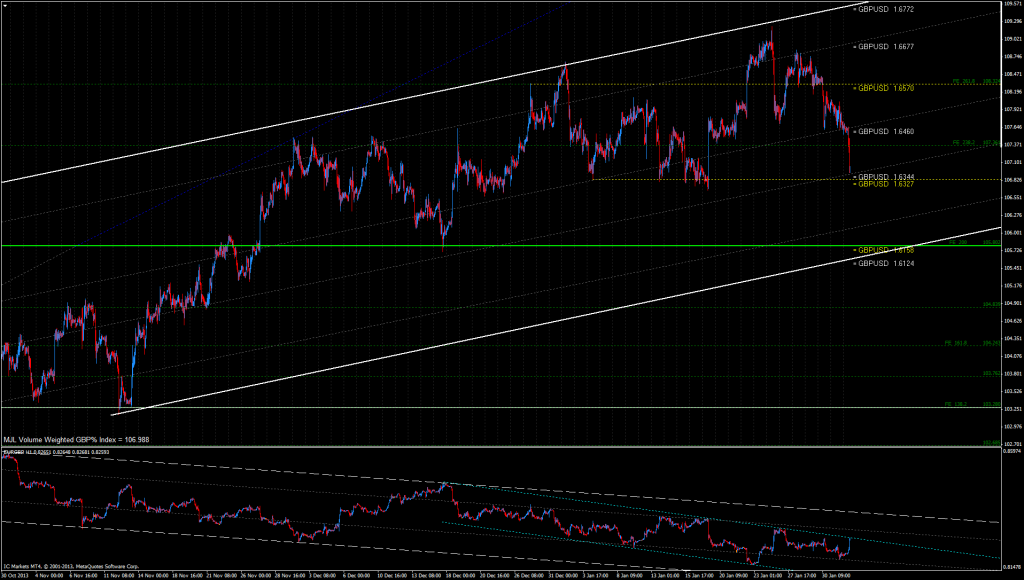Click the 13 Dec 08:00 time label

[428, 575]
